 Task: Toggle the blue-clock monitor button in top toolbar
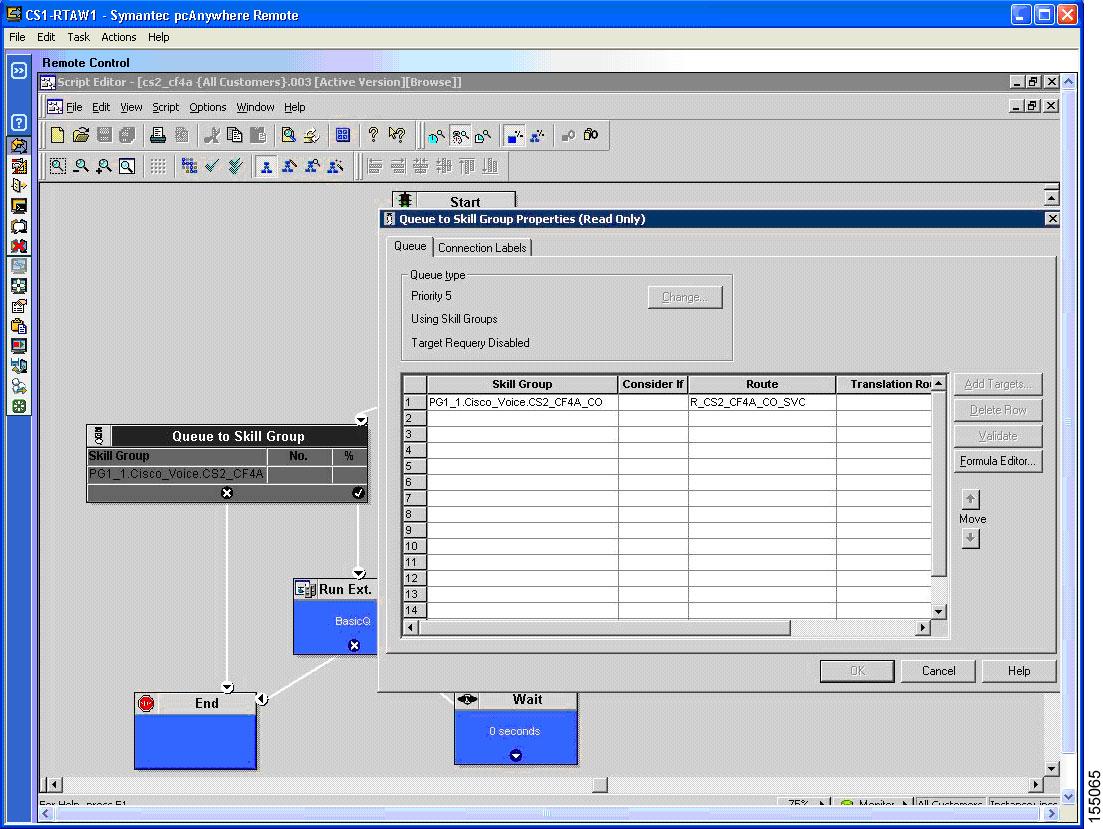tap(436, 135)
